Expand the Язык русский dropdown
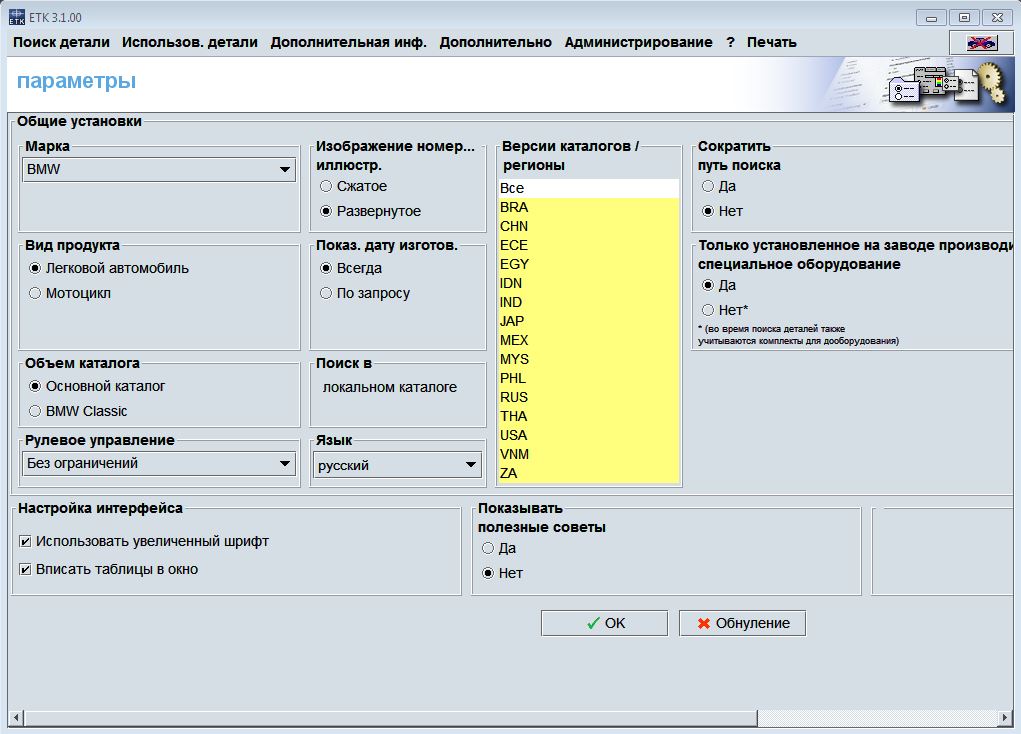 [x=398, y=465]
